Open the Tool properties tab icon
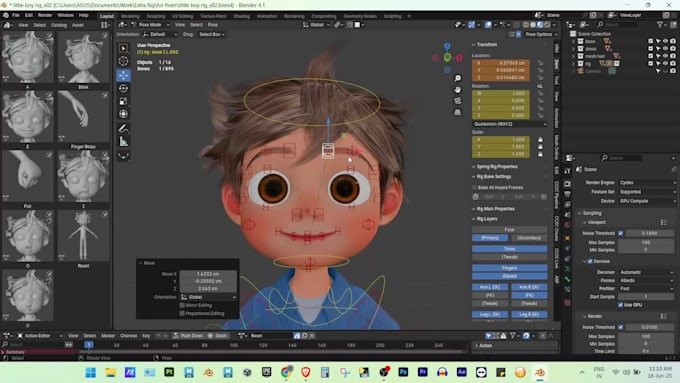680x383 pixels. [567, 171]
